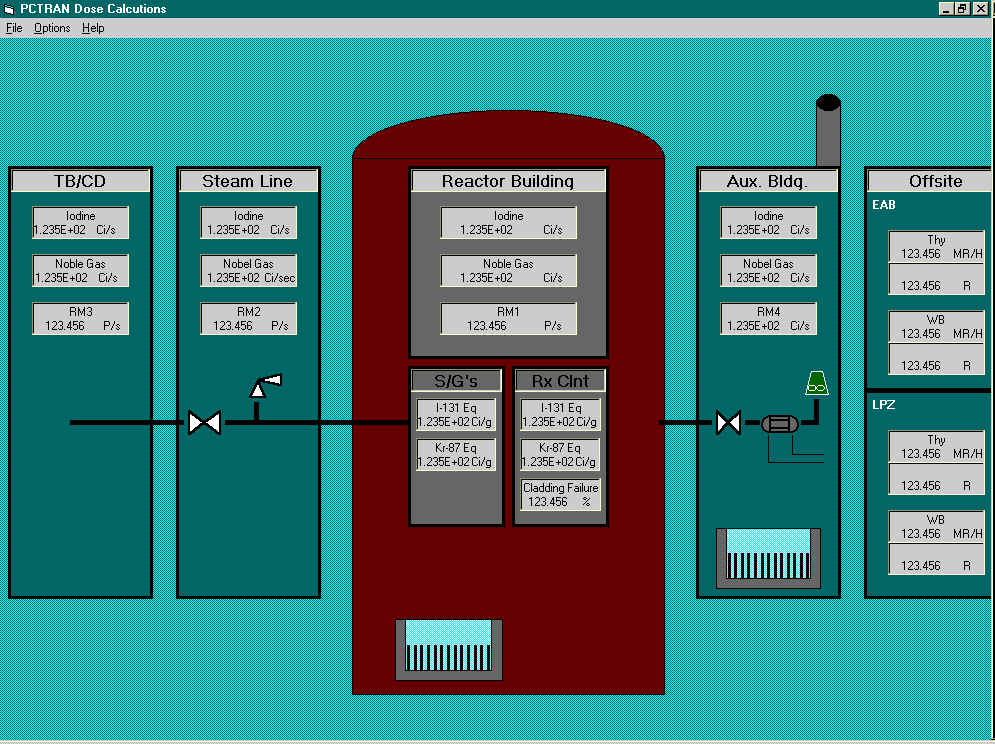Click the Reactor Building header
The image size is (995, 744).
click(508, 181)
